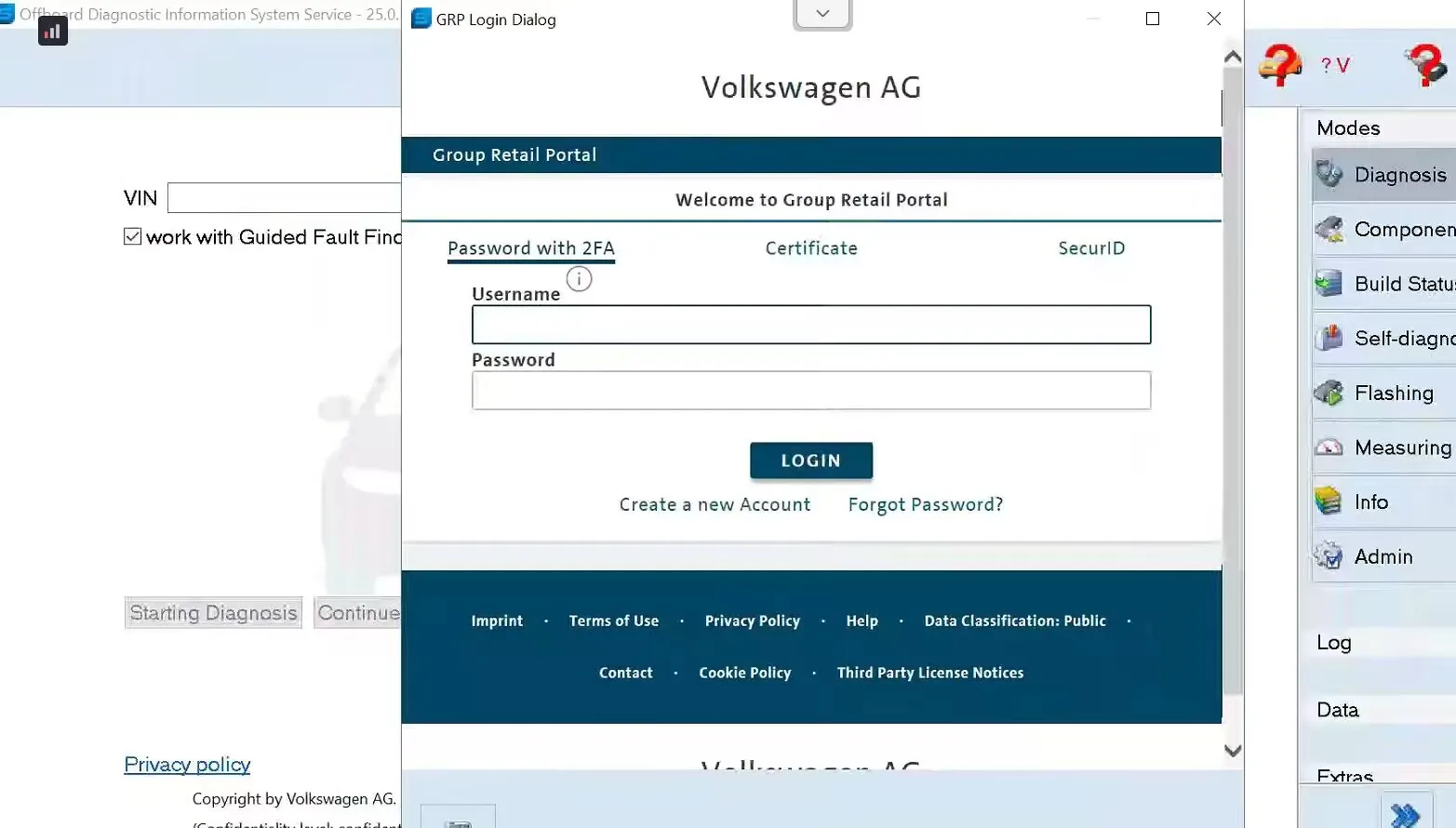Click the Group Retail Portal header
Screen dimensions: 1456x828
tap(811, 155)
